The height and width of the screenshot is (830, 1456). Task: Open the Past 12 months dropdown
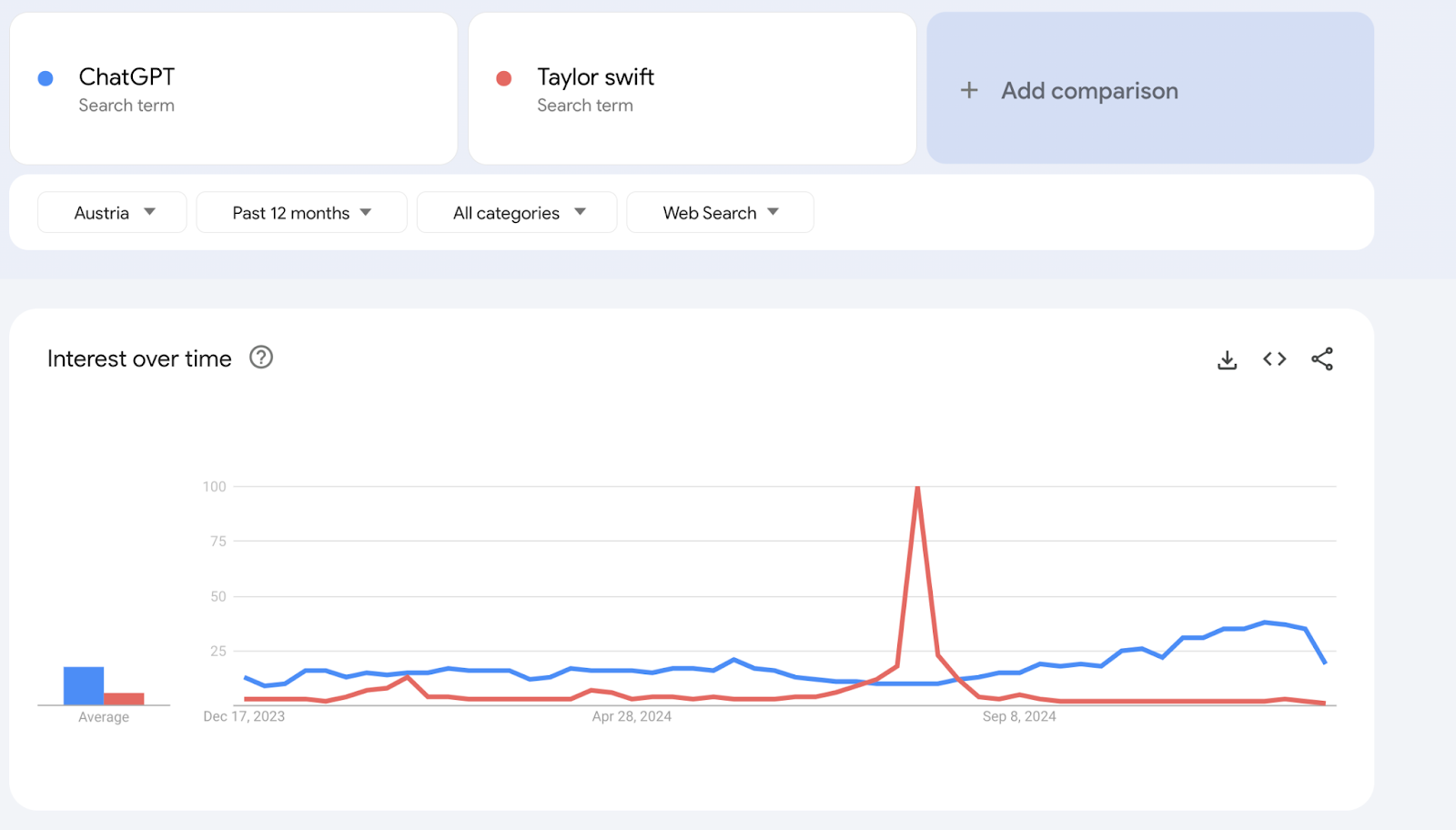(x=301, y=212)
